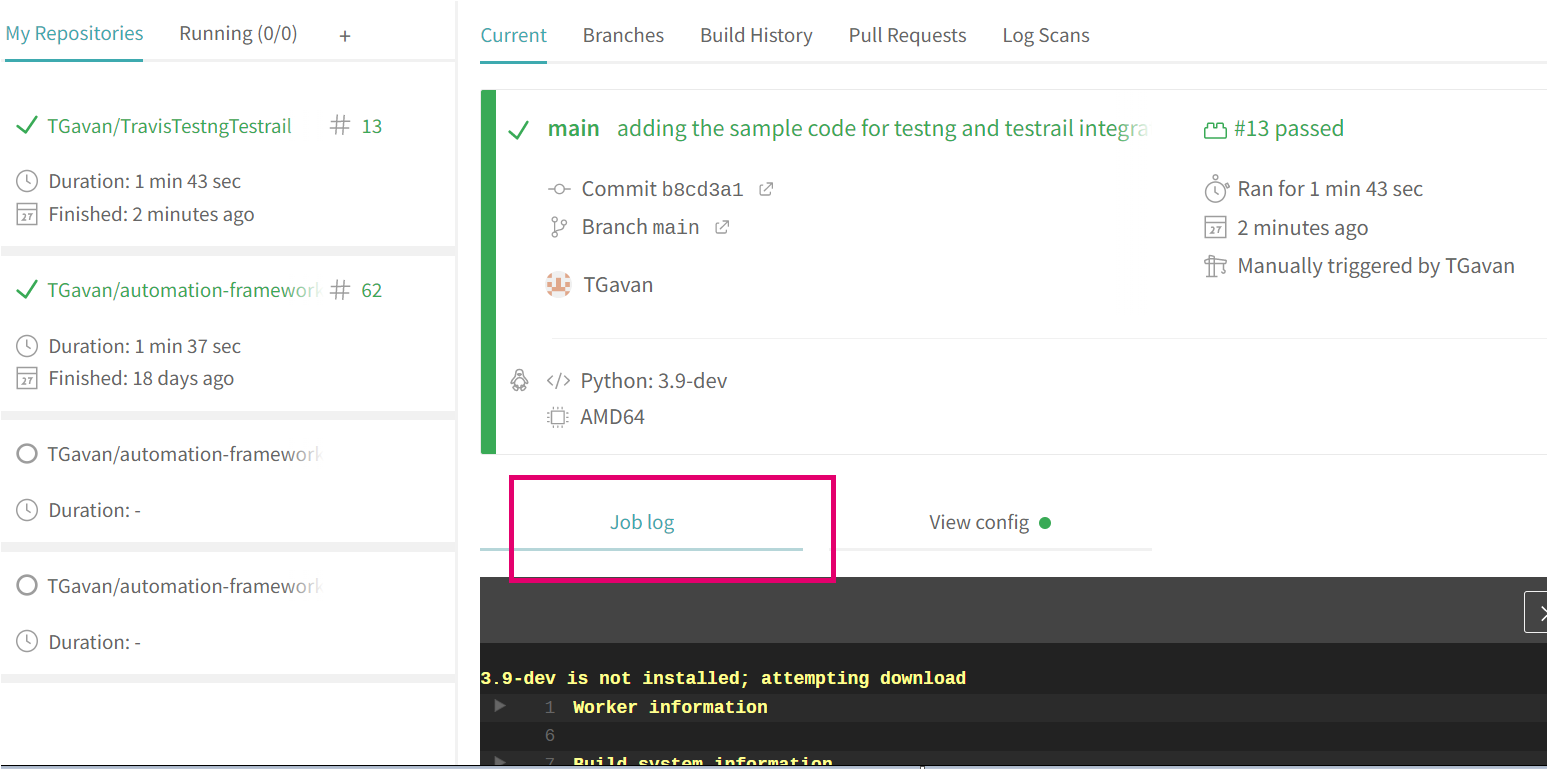This screenshot has height=770, width=1548.
Task: Click TGavan's avatar image
Action: [x=558, y=285]
